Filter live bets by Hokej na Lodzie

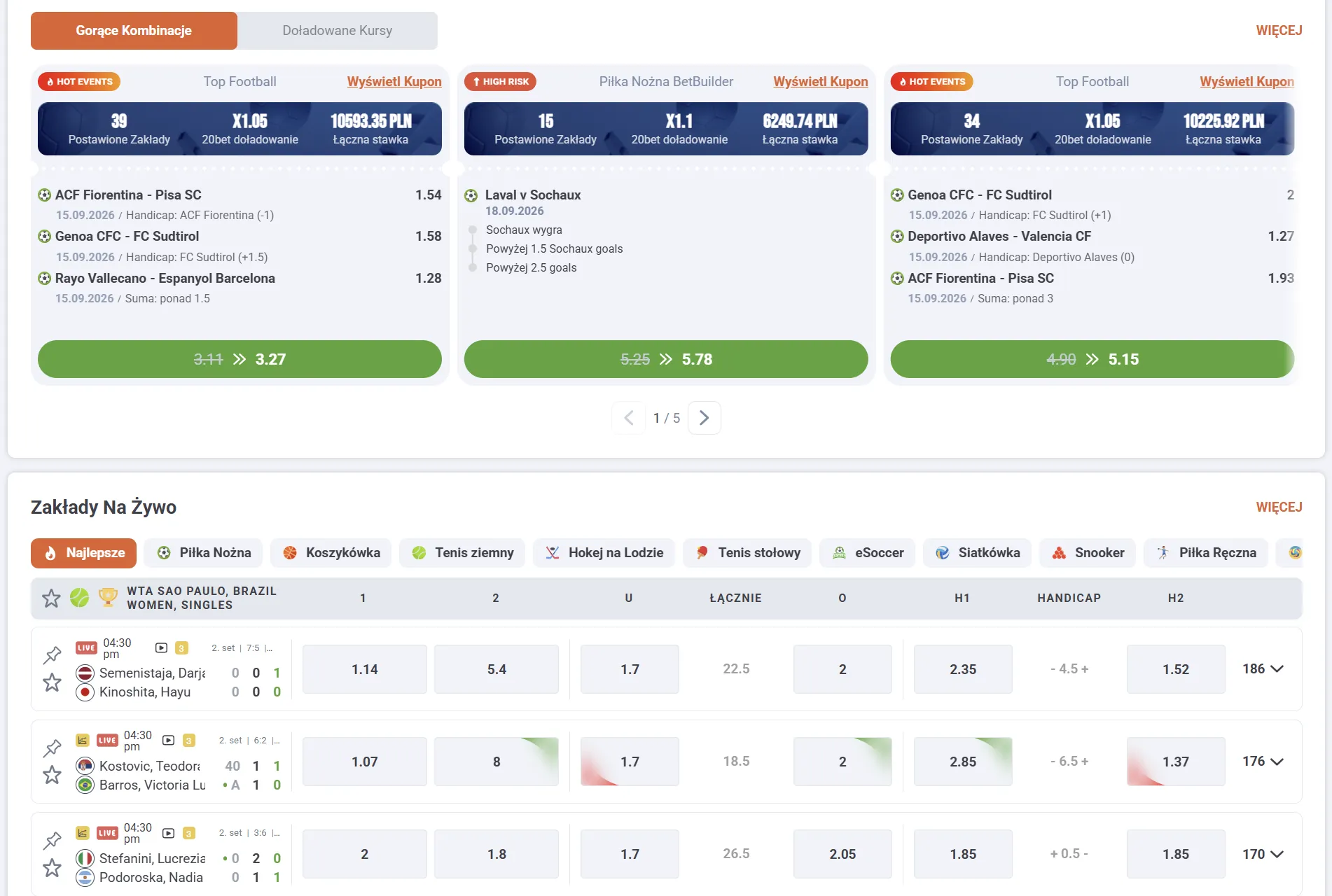click(604, 553)
